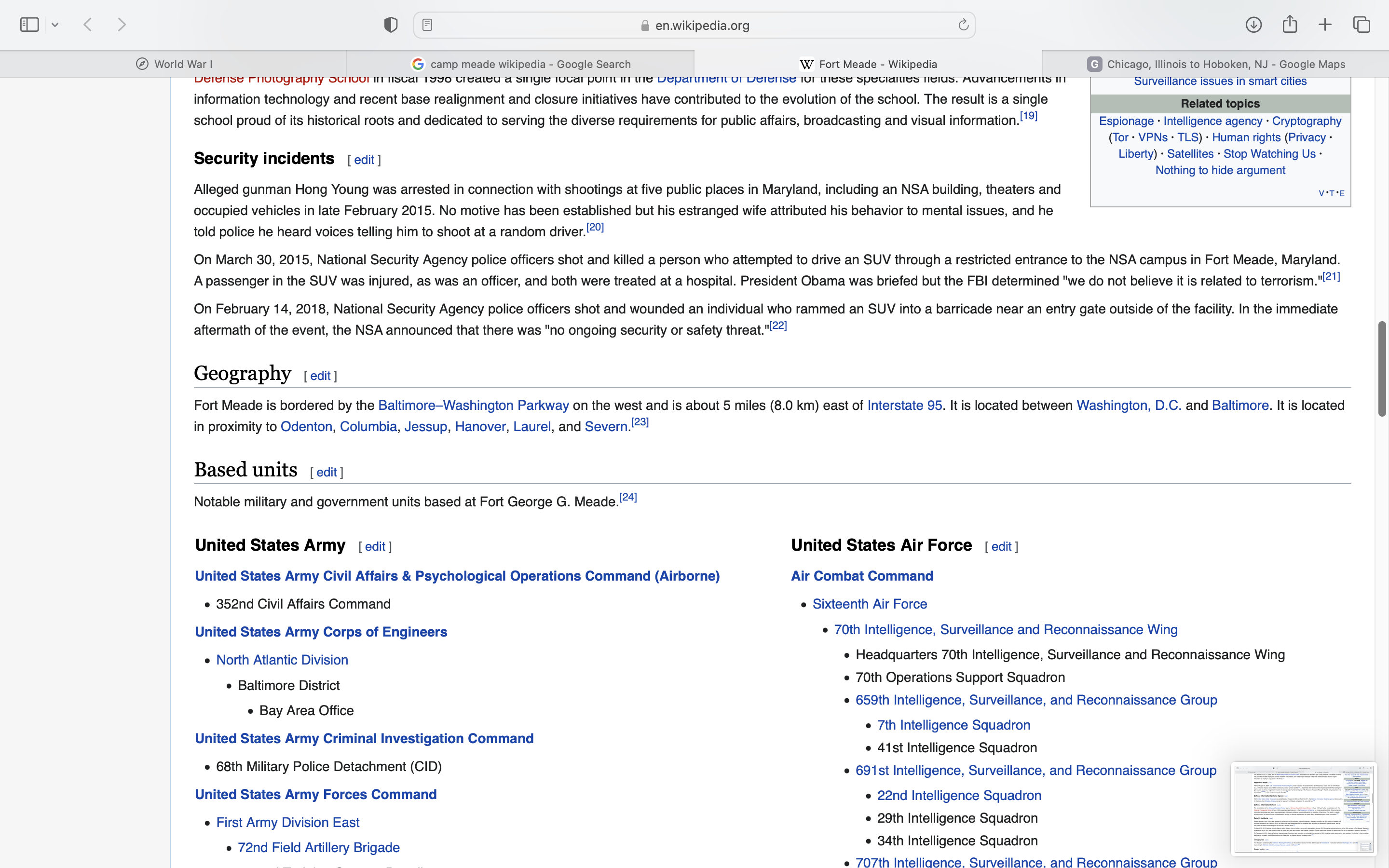1389x868 pixels.
Task: Edit the Security incidents section
Action: [364, 160]
